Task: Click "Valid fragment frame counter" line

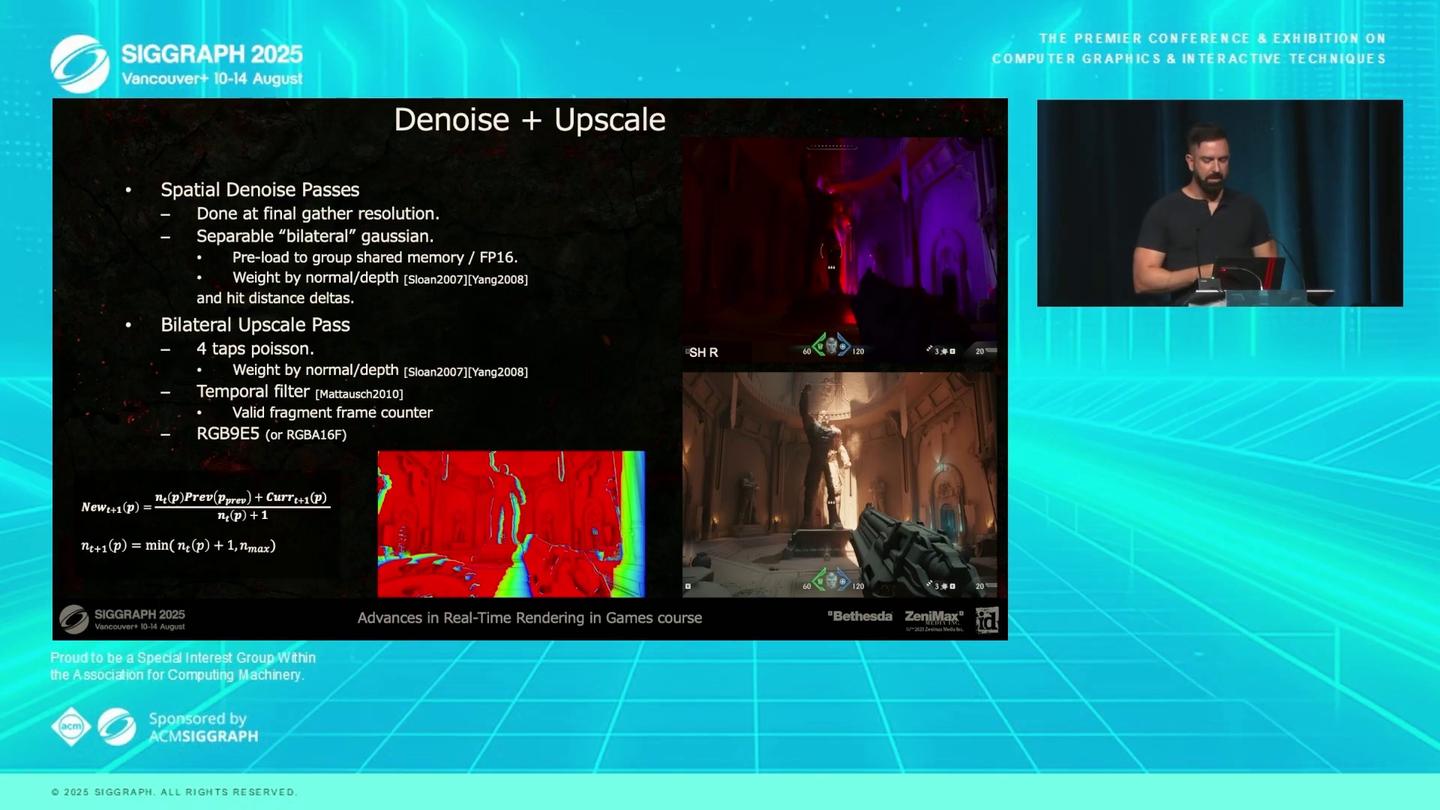Action: pos(332,412)
